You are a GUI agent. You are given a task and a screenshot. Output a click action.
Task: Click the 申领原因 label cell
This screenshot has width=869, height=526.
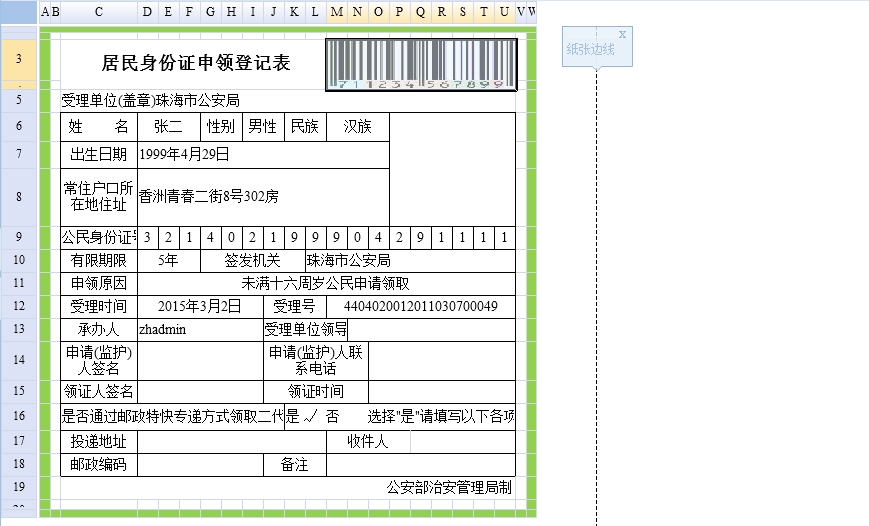pos(99,284)
